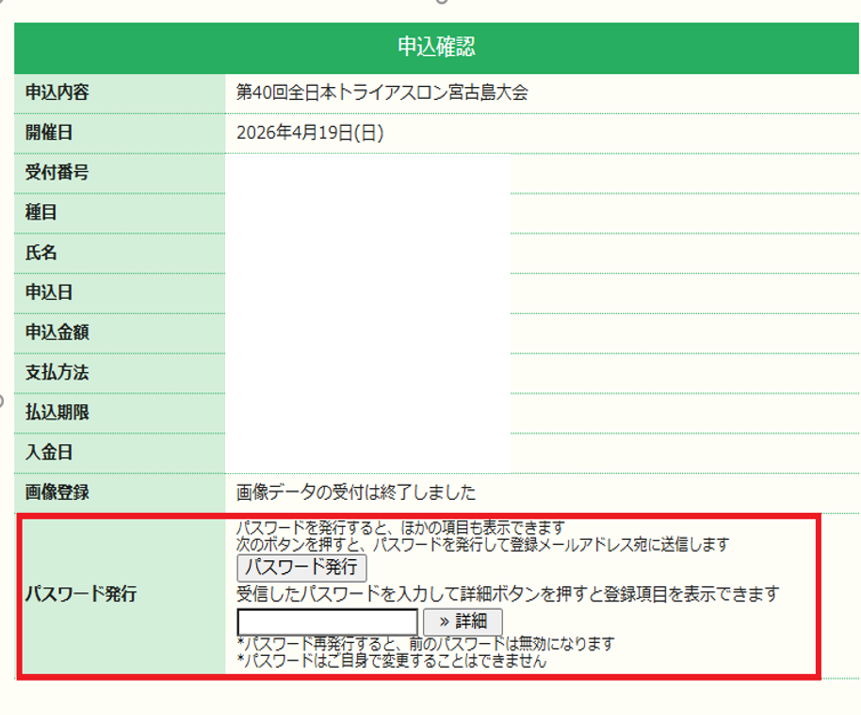Focus the password input text box
Screen dimensions: 861x715
[327, 621]
